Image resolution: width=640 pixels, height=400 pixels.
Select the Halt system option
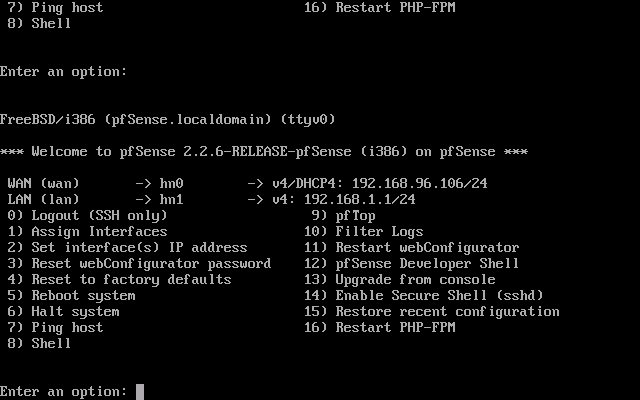pyautogui.click(x=63, y=312)
